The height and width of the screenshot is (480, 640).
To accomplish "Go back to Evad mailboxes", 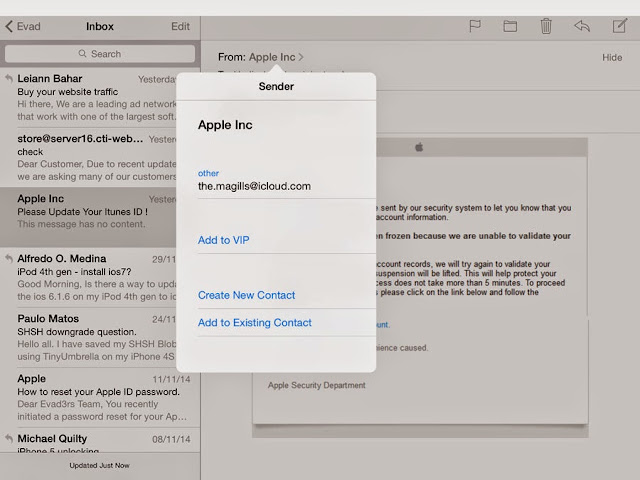I will (23, 27).
